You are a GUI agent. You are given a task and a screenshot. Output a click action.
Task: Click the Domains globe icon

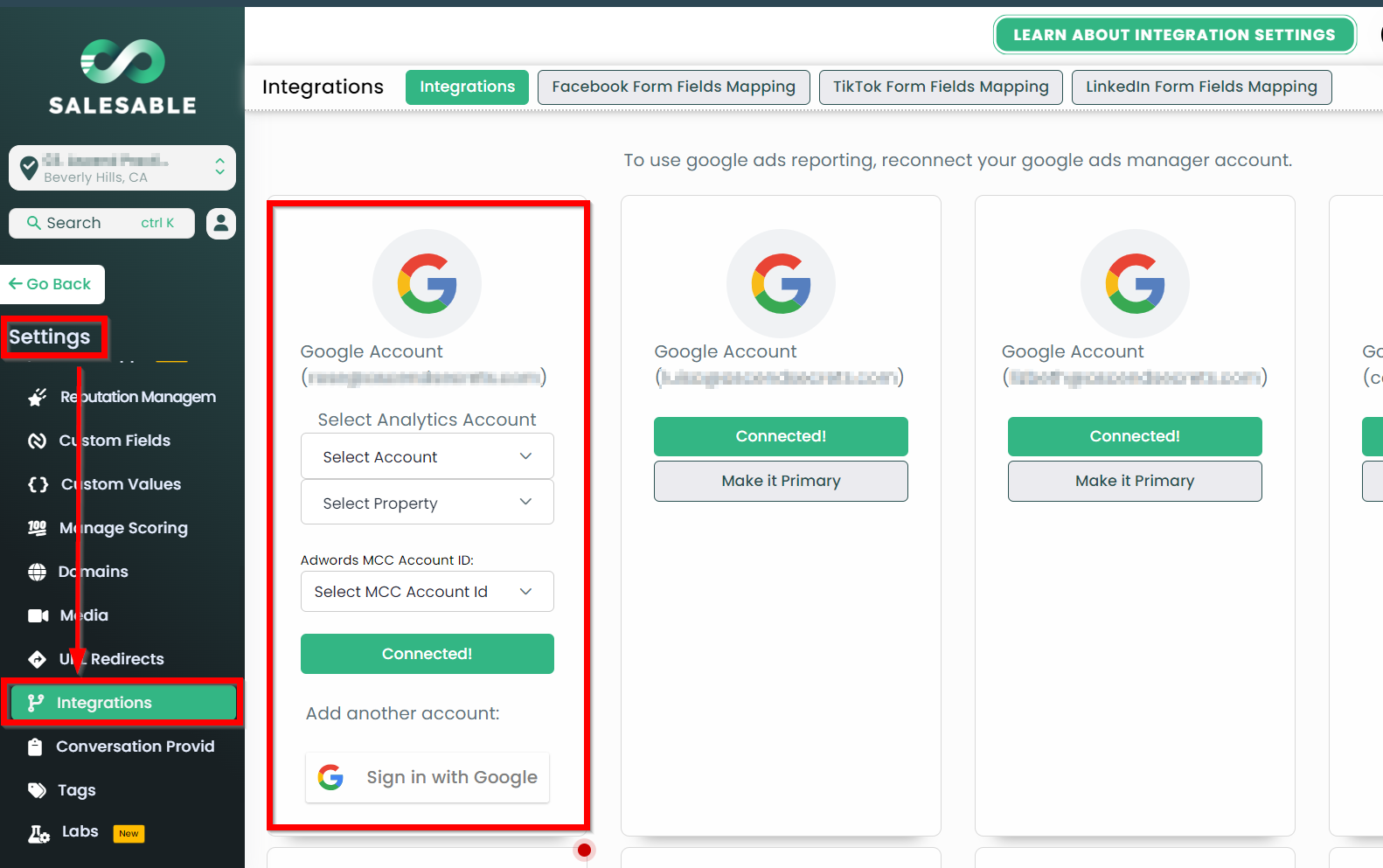(x=38, y=572)
